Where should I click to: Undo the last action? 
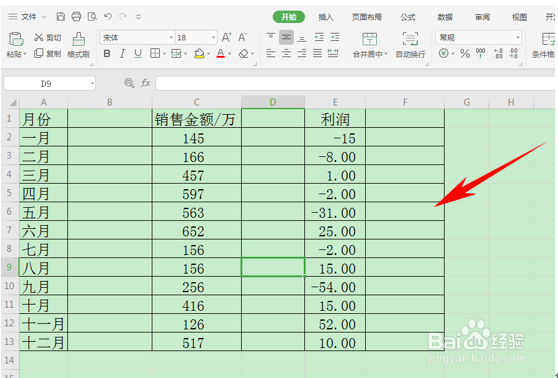click(x=108, y=16)
